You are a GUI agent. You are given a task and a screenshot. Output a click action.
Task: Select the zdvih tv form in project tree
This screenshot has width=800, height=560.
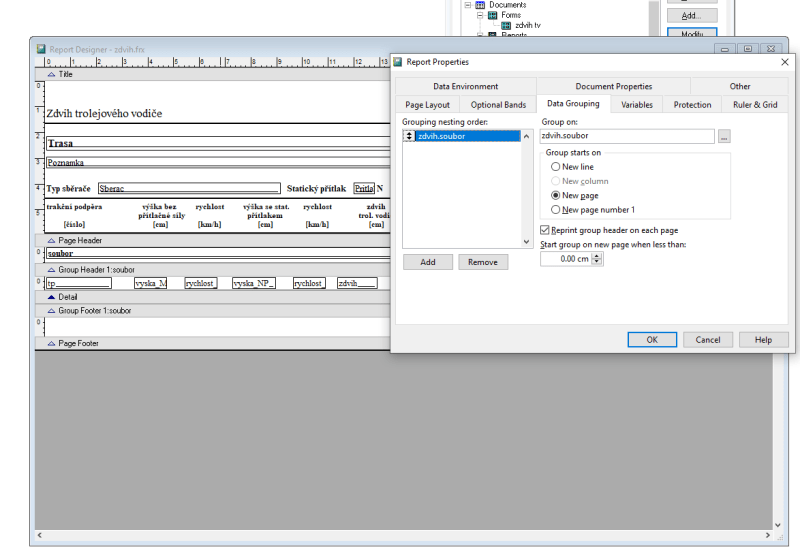point(528,25)
